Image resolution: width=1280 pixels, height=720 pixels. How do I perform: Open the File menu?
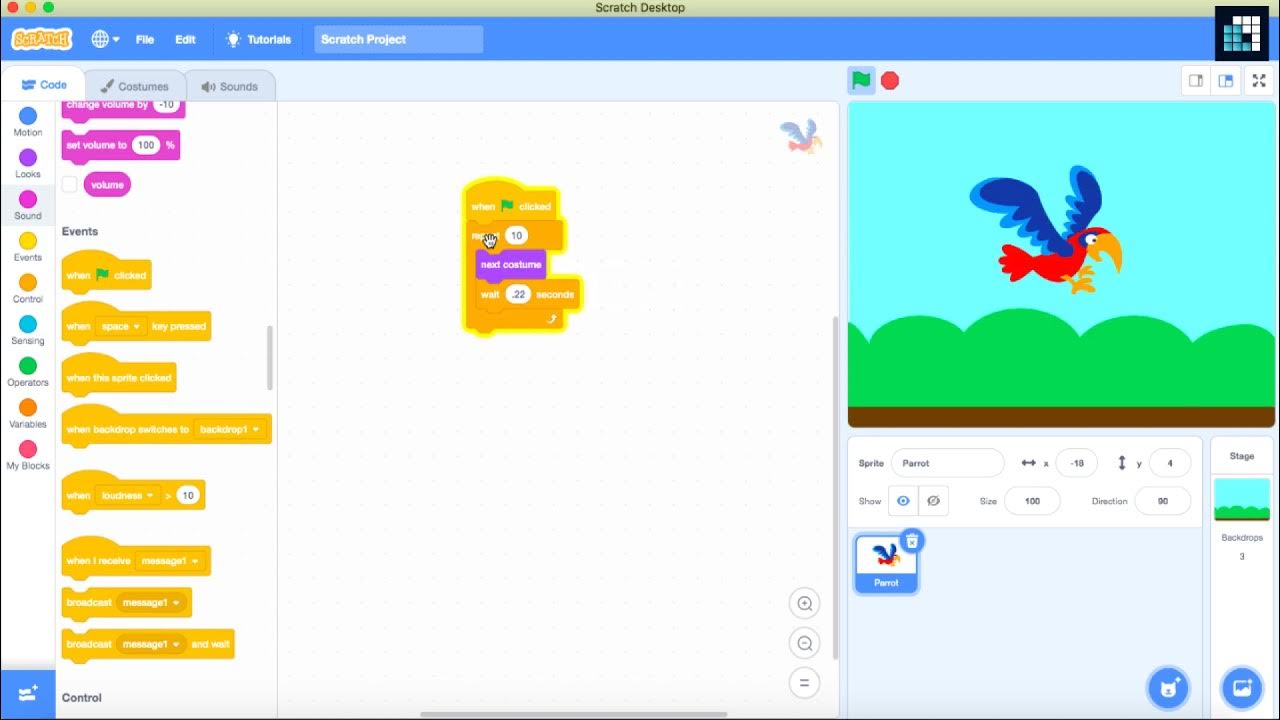click(145, 39)
